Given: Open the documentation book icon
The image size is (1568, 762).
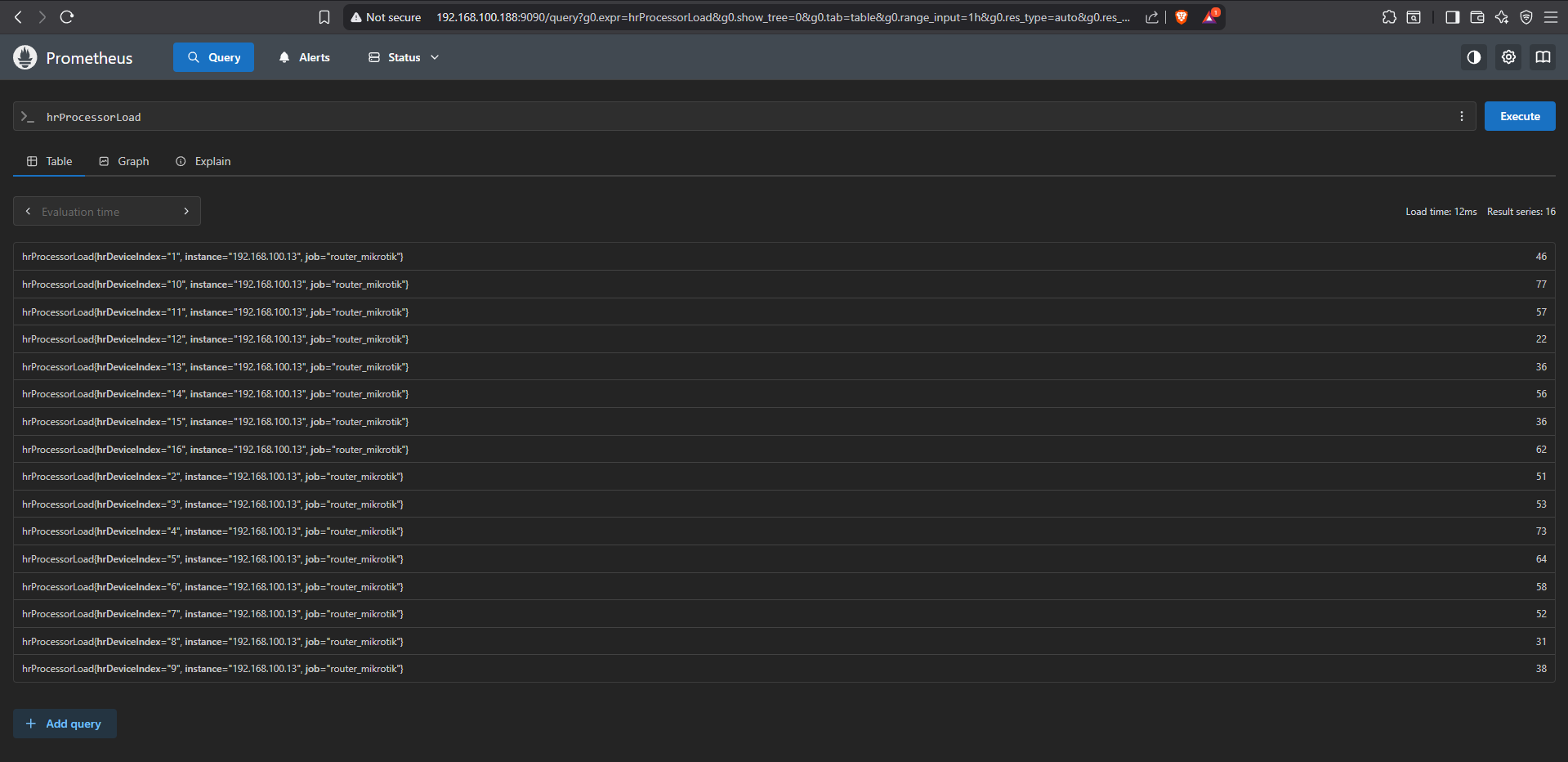Looking at the screenshot, I should (x=1543, y=57).
